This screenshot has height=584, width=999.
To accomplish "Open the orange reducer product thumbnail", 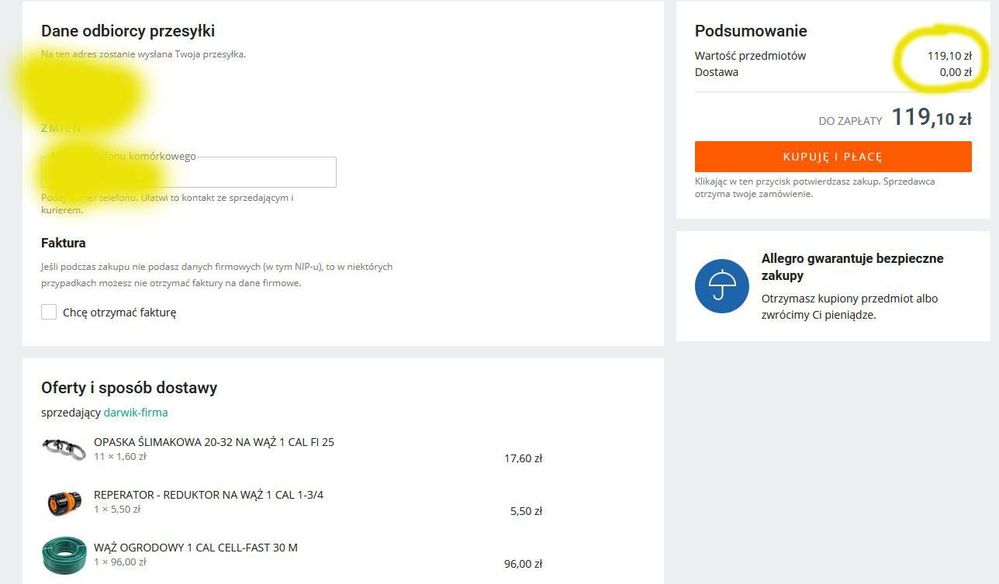I will click(x=64, y=502).
